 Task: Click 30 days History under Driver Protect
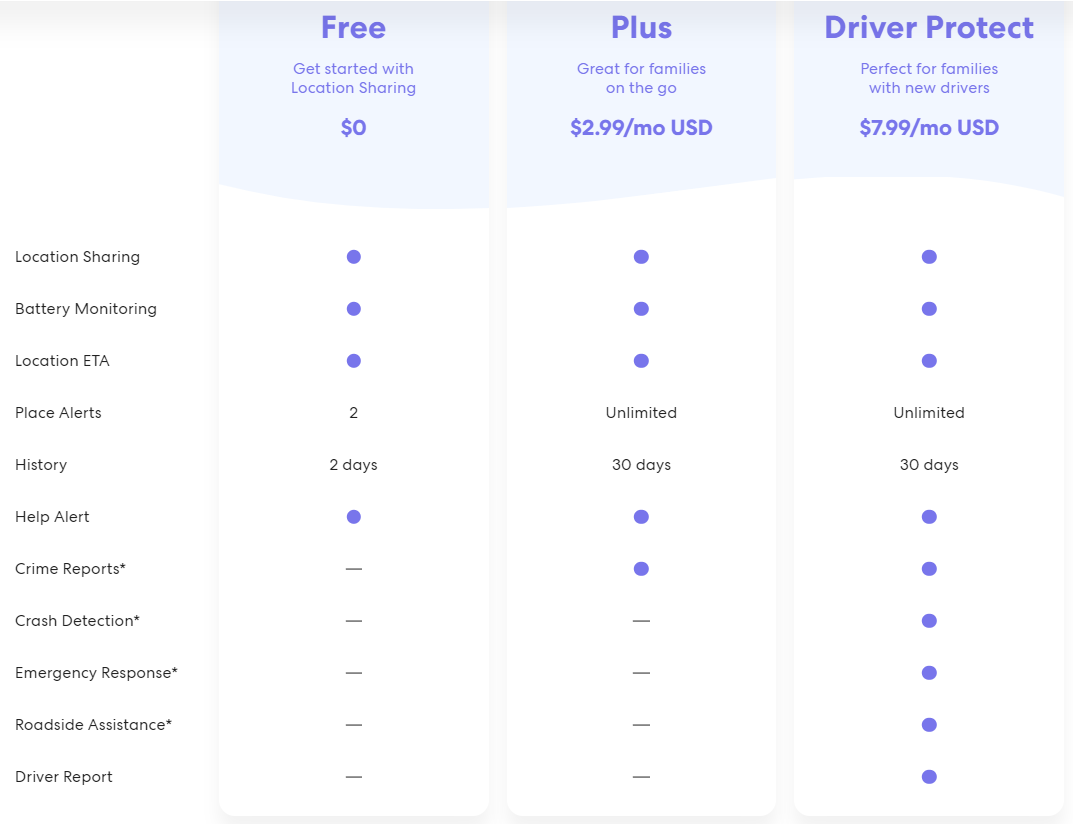pos(929,465)
